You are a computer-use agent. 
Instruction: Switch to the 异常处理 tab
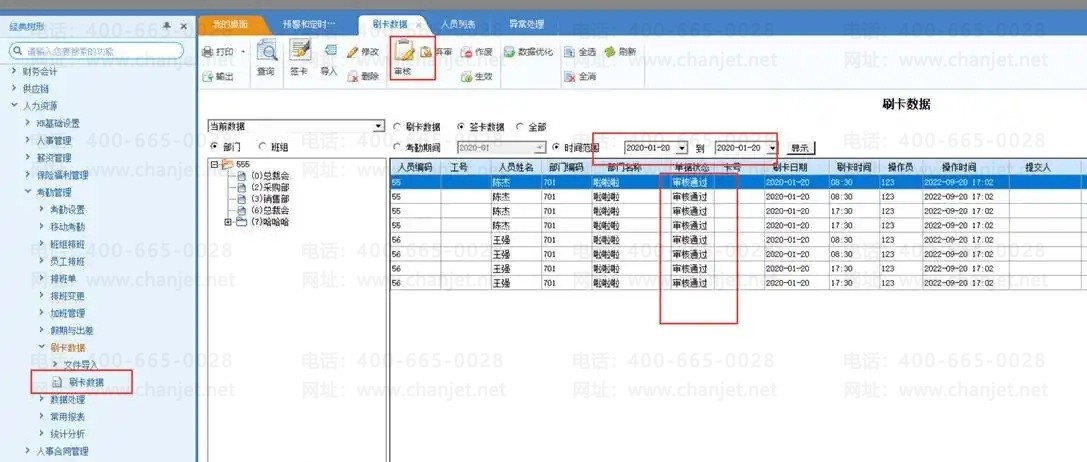[x=527, y=23]
